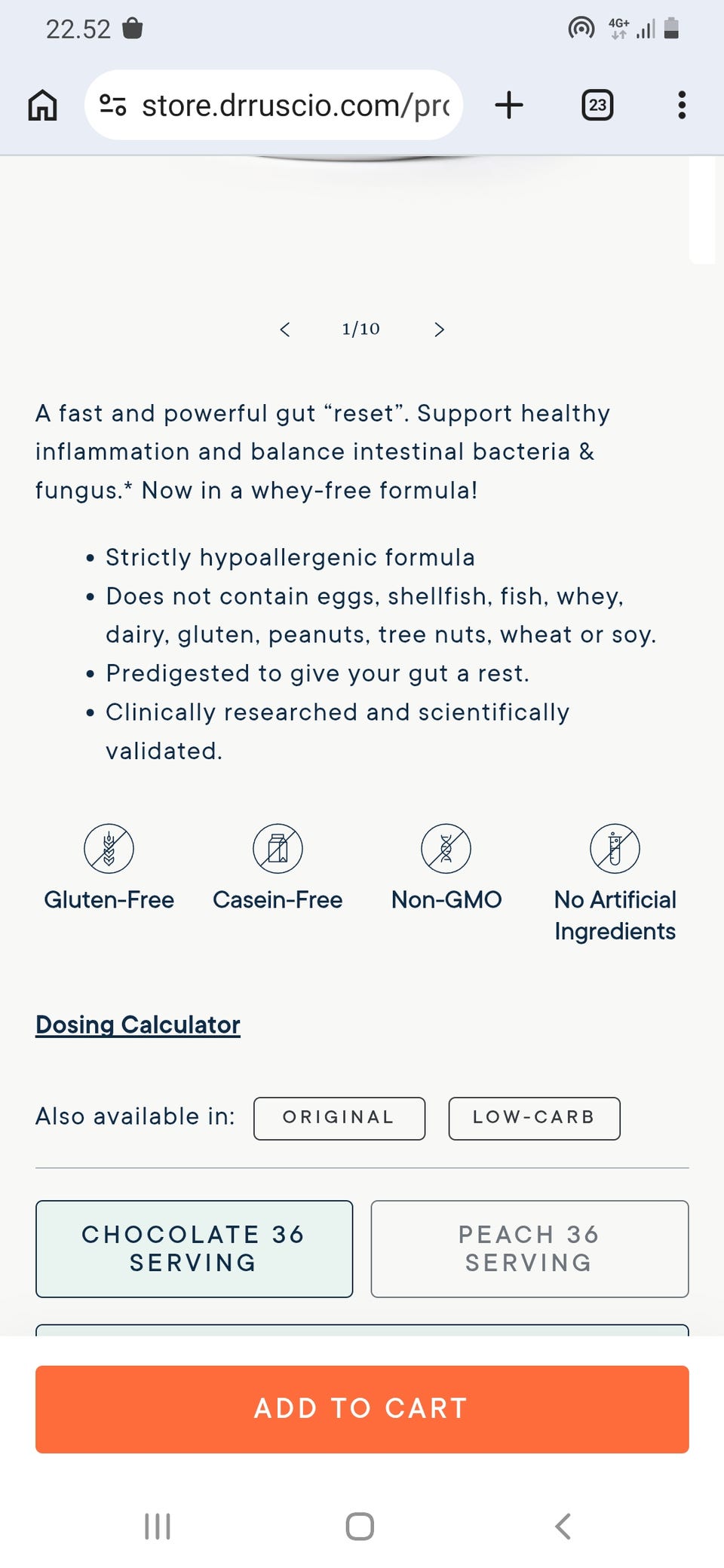Show previous product image with left chevron
Image resolution: width=724 pixels, height=1568 pixels.
coord(284,329)
